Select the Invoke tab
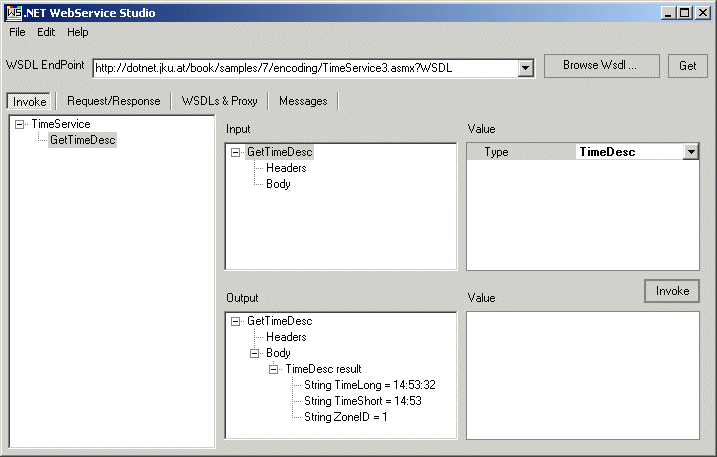Screen dimensions: 717x457 (30, 102)
